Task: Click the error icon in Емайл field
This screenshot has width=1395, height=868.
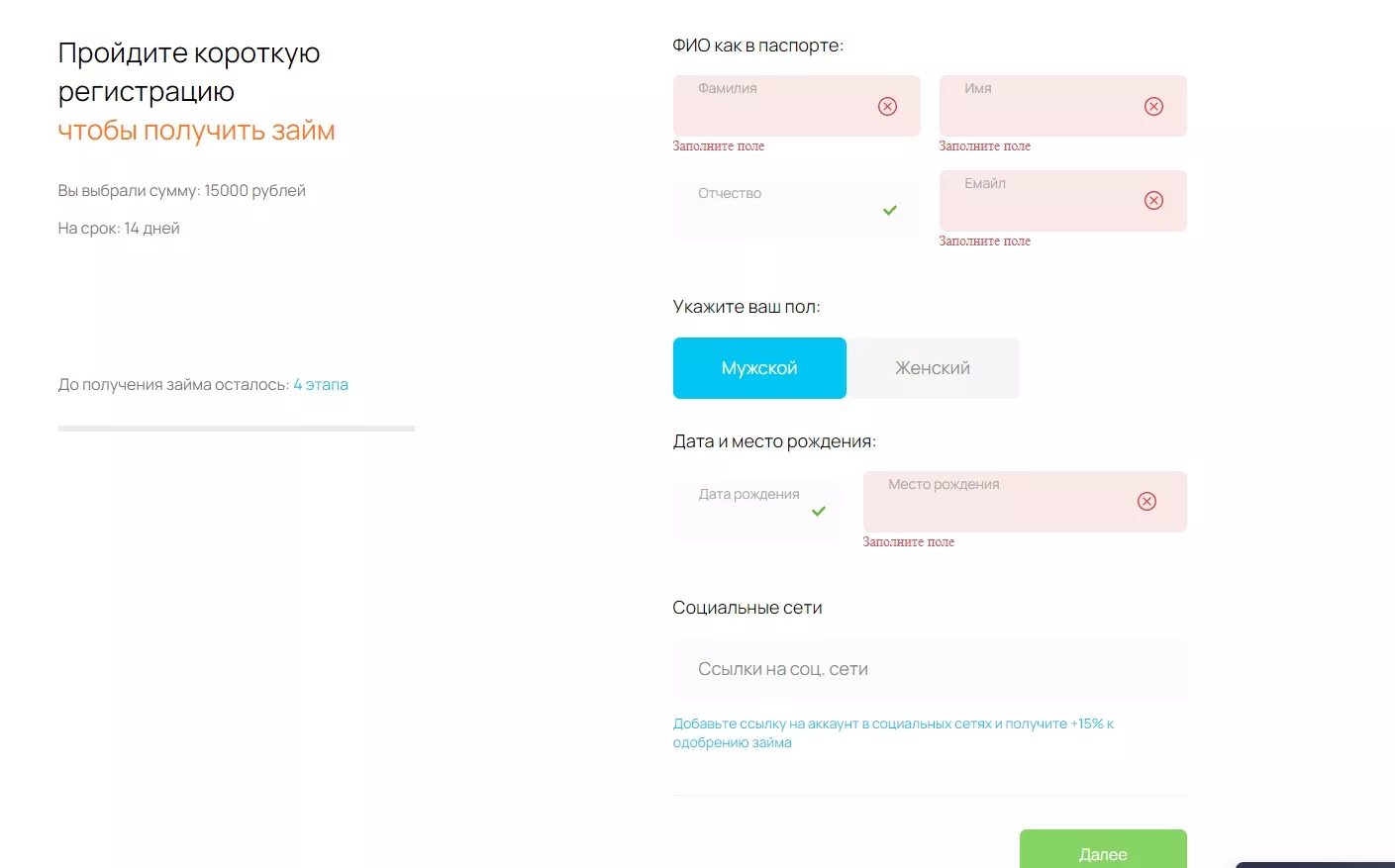Action: click(1153, 201)
